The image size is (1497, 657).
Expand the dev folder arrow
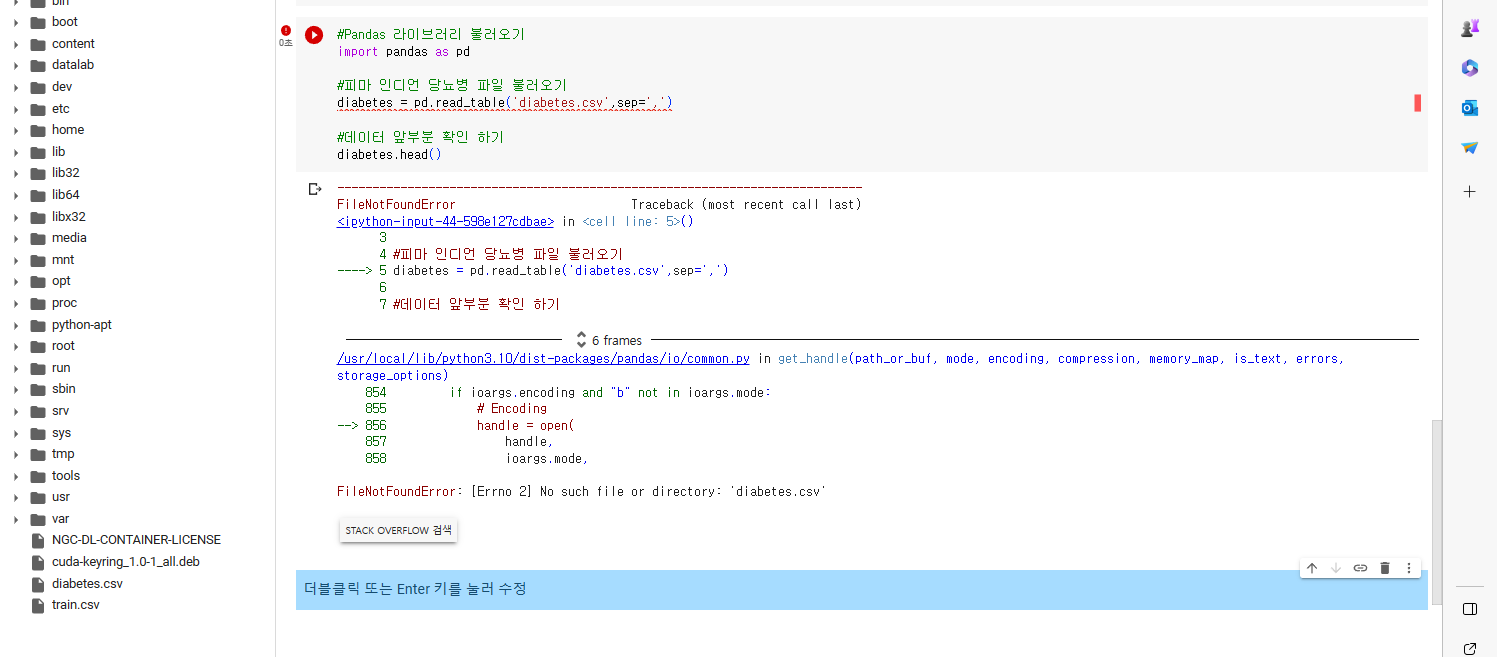16,87
